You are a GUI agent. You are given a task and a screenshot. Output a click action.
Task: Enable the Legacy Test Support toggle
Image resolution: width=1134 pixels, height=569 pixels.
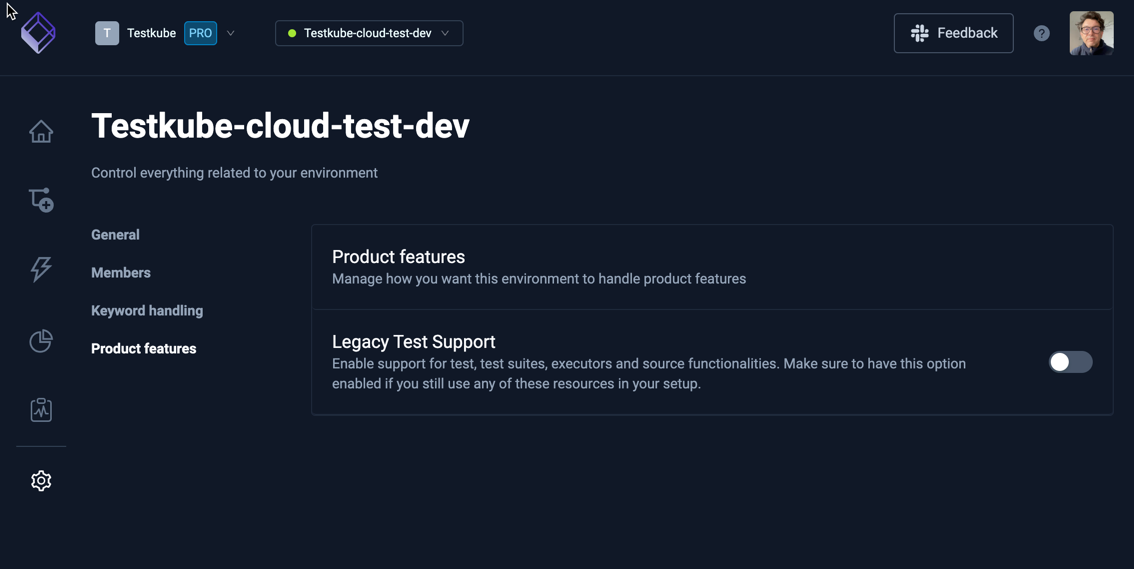click(x=1070, y=362)
